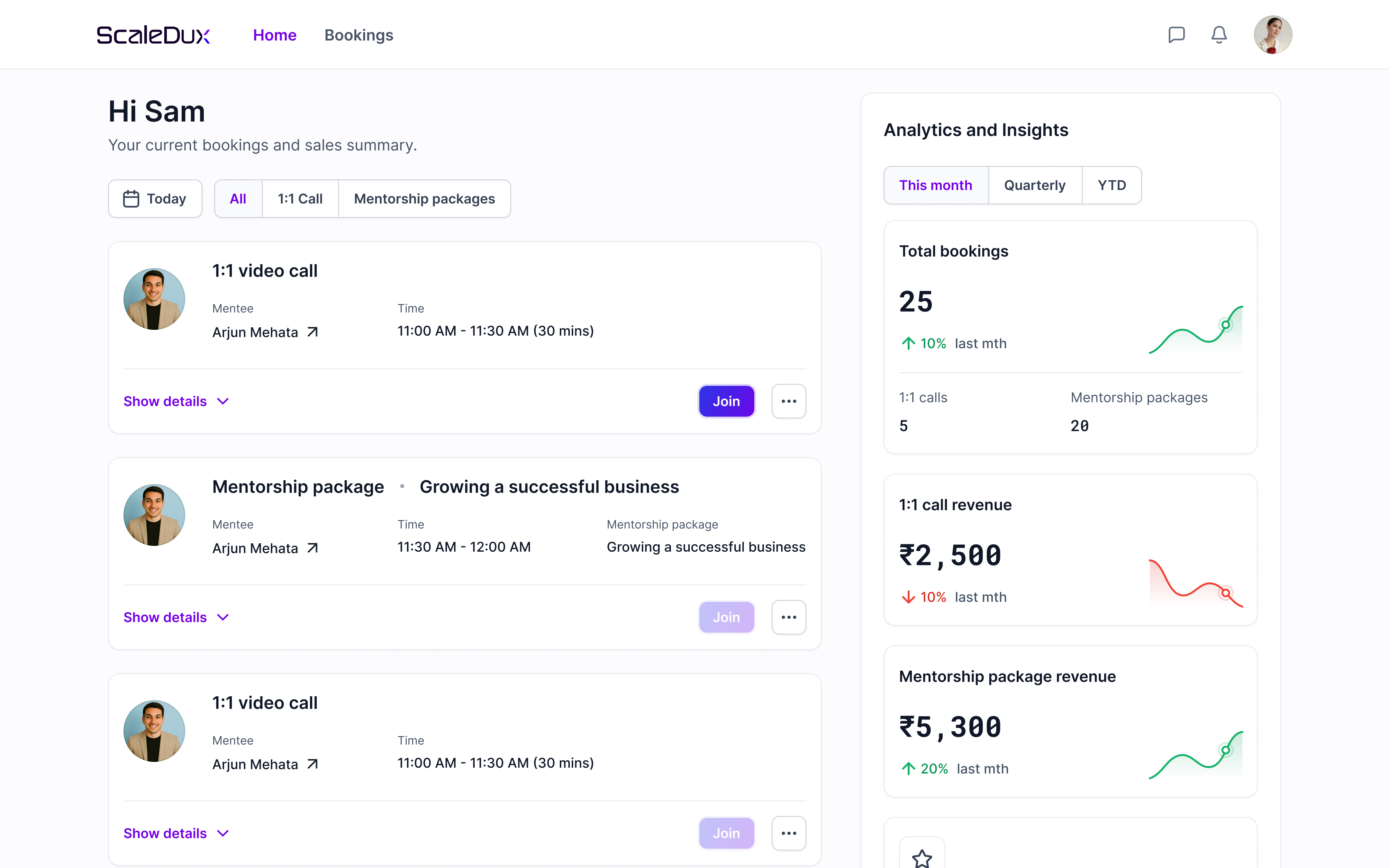The width and height of the screenshot is (1389, 868).
Task: Switch analytics to YTD
Action: (1111, 185)
